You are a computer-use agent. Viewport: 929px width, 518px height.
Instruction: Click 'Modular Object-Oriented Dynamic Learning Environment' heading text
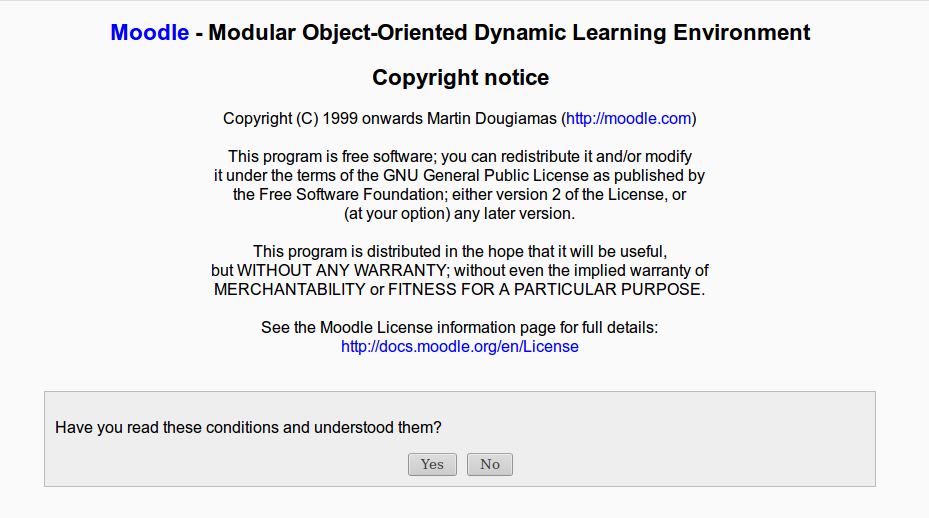(509, 33)
